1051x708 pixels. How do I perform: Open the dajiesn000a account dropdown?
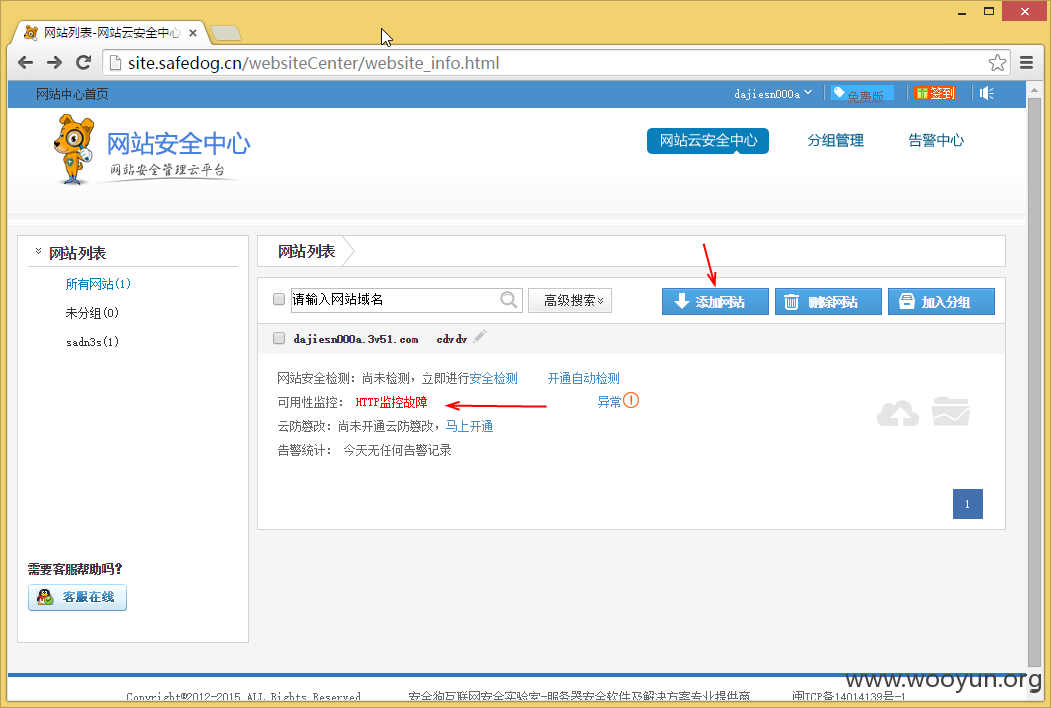pyautogui.click(x=773, y=94)
